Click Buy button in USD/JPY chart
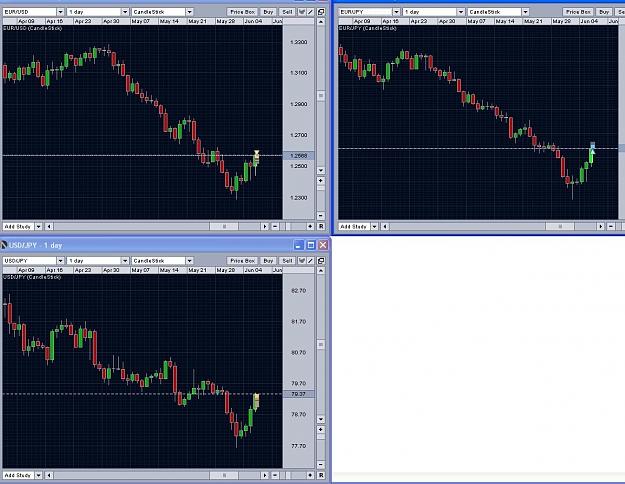The height and width of the screenshot is (484, 625). pos(268,261)
